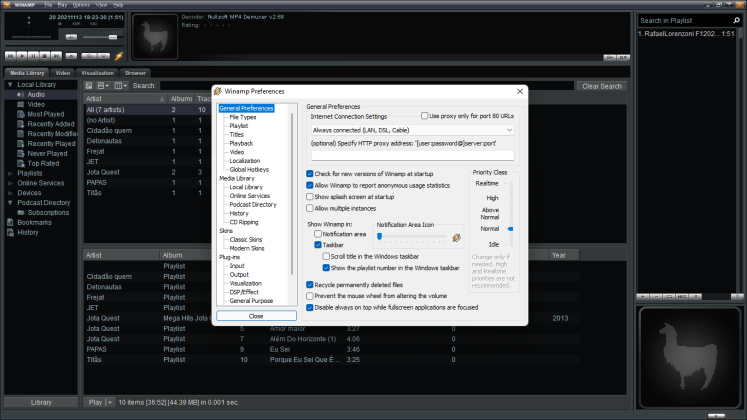Expand the Online Services tree node
Image resolution: width=747 pixels, height=420 pixels.
[x=10, y=183]
